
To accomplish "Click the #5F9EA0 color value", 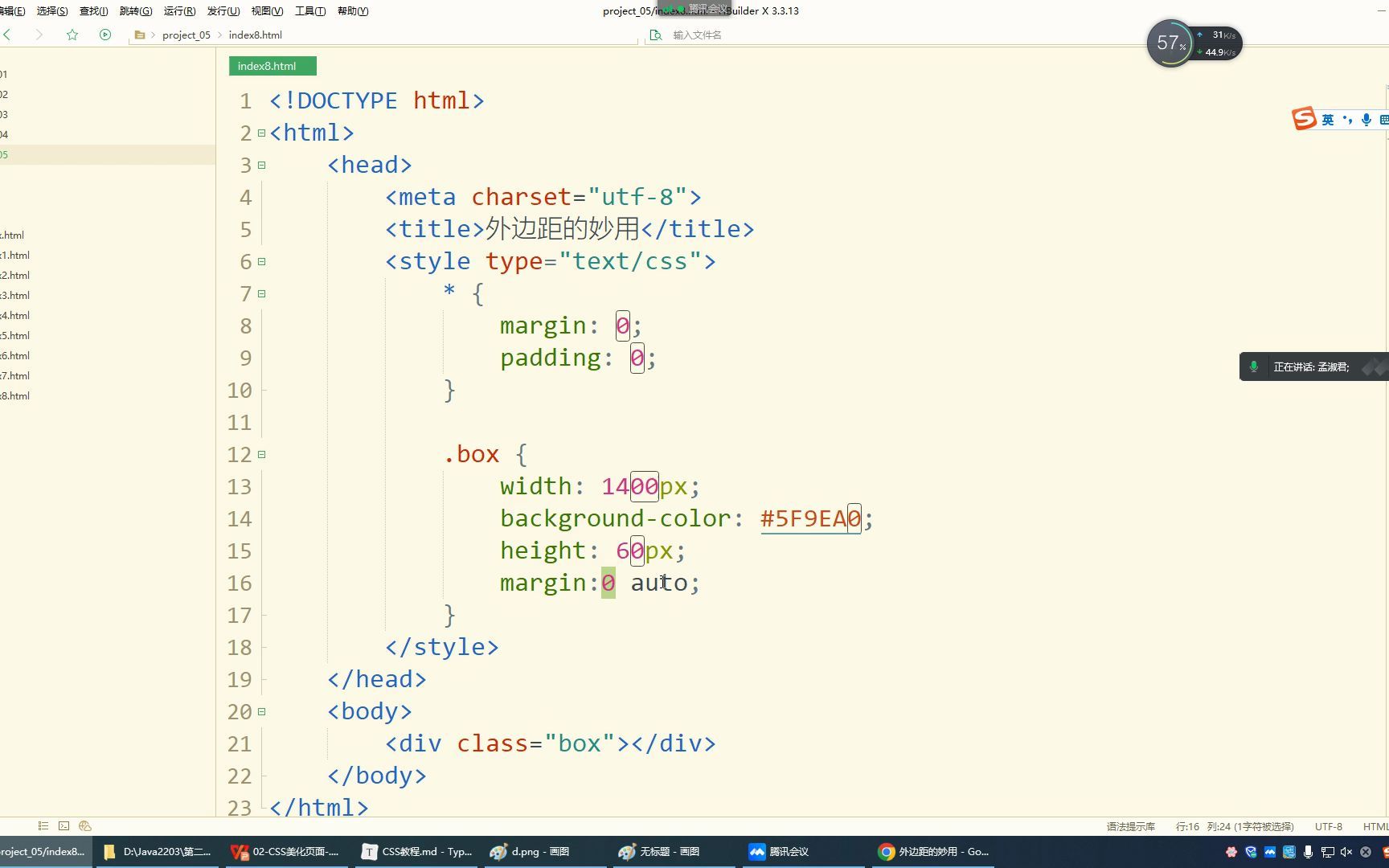I will pos(811,518).
